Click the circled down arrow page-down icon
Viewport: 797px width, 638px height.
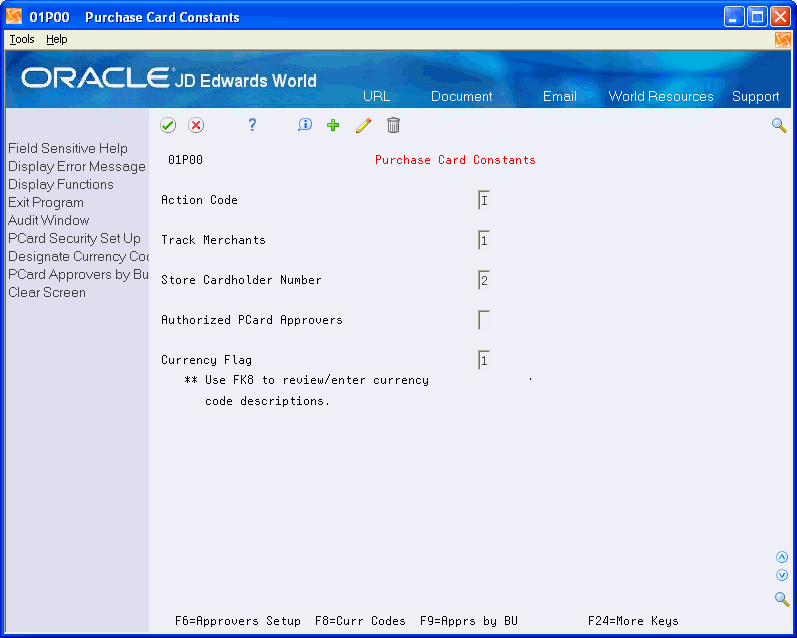782,575
